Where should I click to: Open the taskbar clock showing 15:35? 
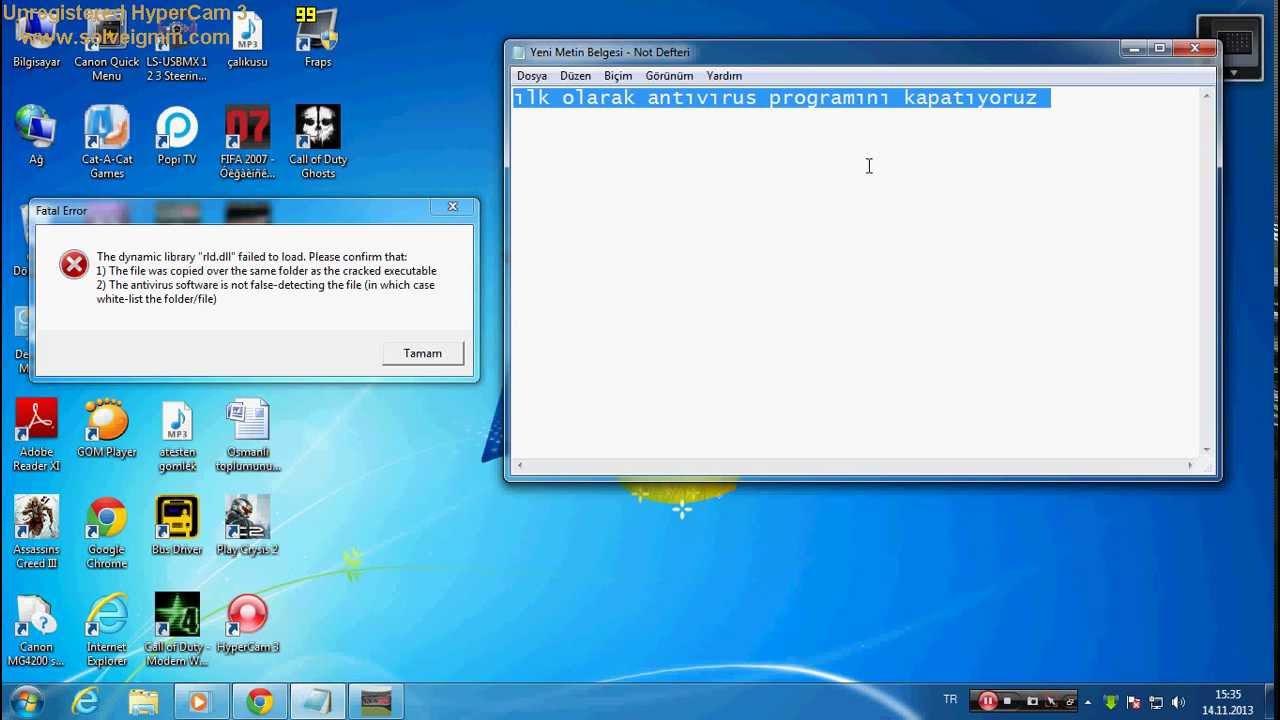point(1228,702)
